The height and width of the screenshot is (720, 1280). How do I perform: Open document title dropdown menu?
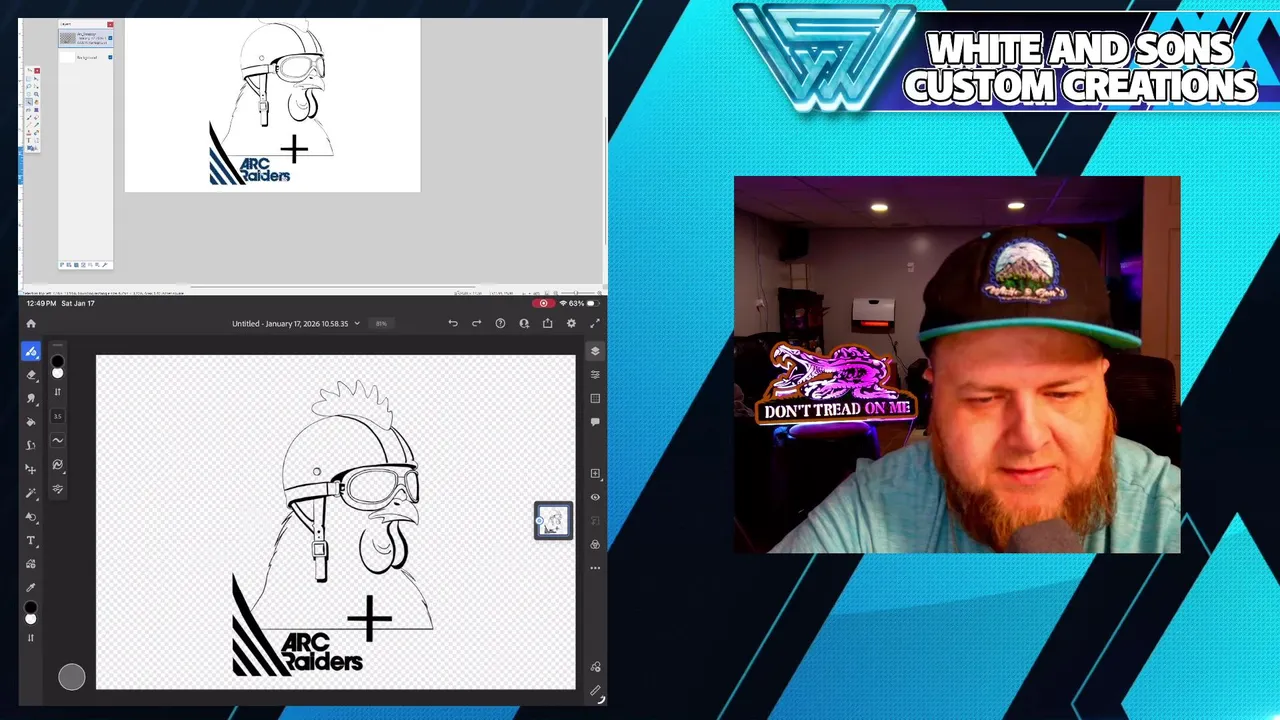[296, 323]
